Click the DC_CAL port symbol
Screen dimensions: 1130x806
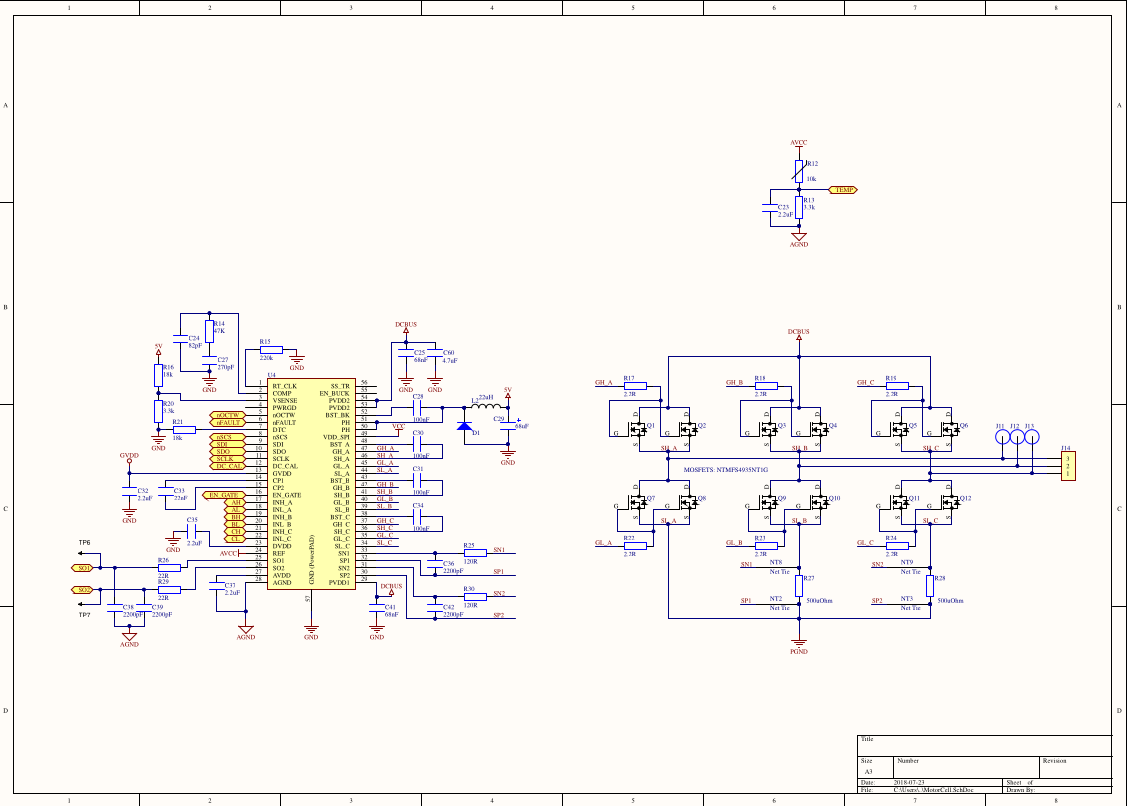coord(228,466)
